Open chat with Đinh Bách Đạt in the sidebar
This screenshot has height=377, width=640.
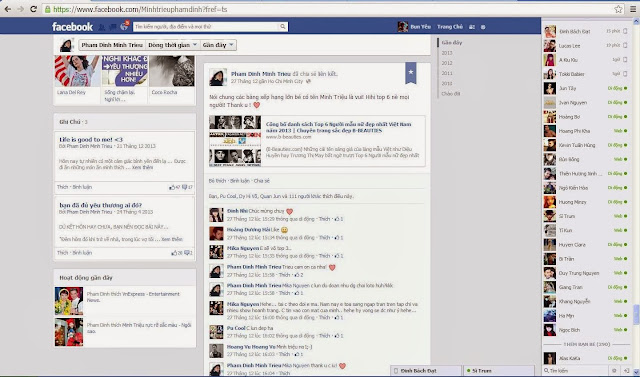[586, 31]
